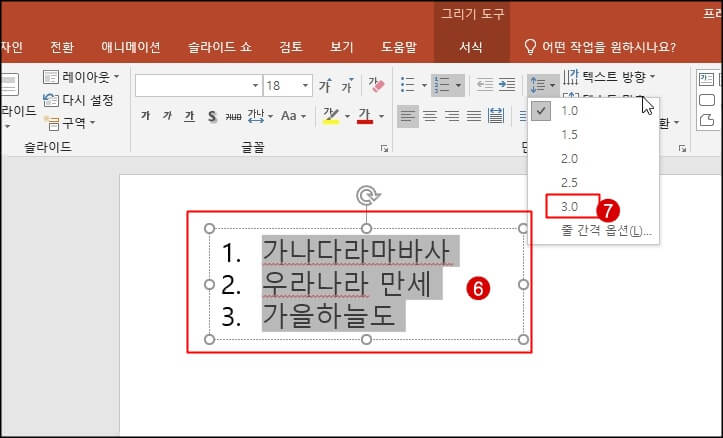This screenshot has width=723, height=438.
Task: Open font dialog launcher in 글꼴 group
Action: [384, 148]
